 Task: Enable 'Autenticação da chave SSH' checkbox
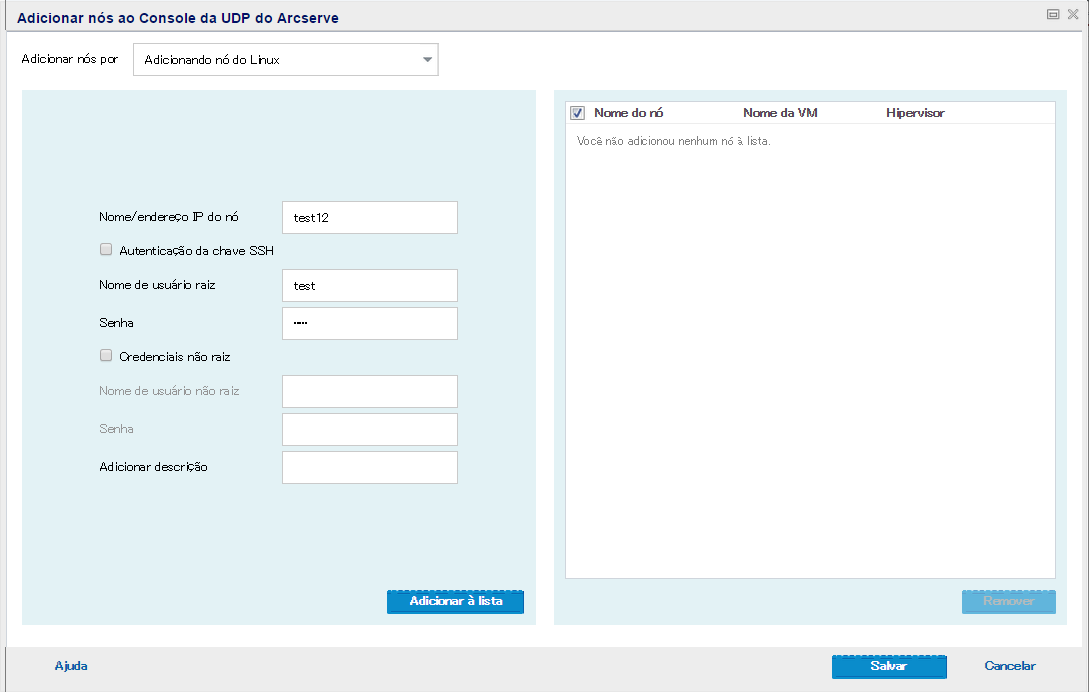(x=106, y=250)
